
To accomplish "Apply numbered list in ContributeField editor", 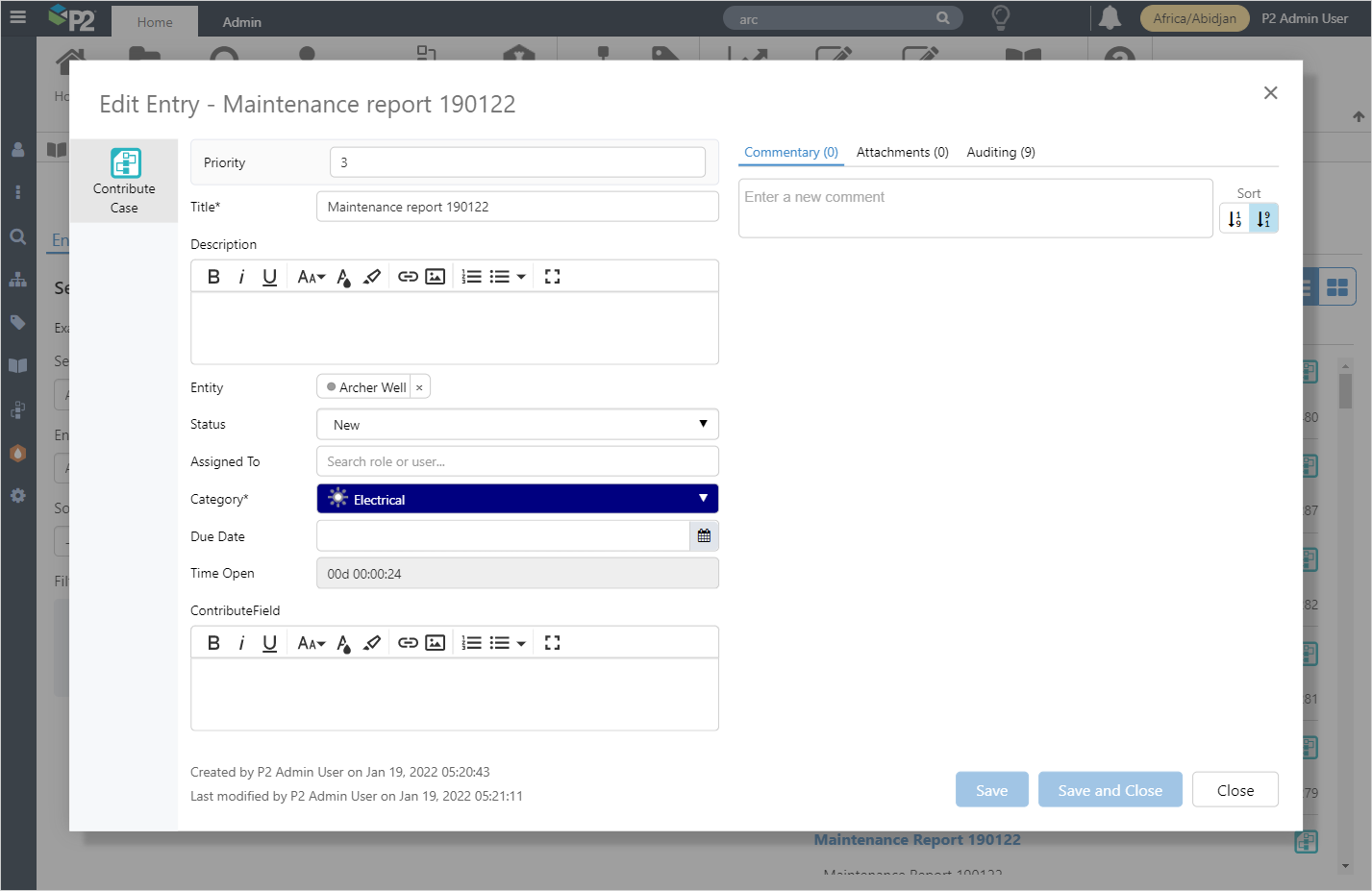I will [471, 643].
